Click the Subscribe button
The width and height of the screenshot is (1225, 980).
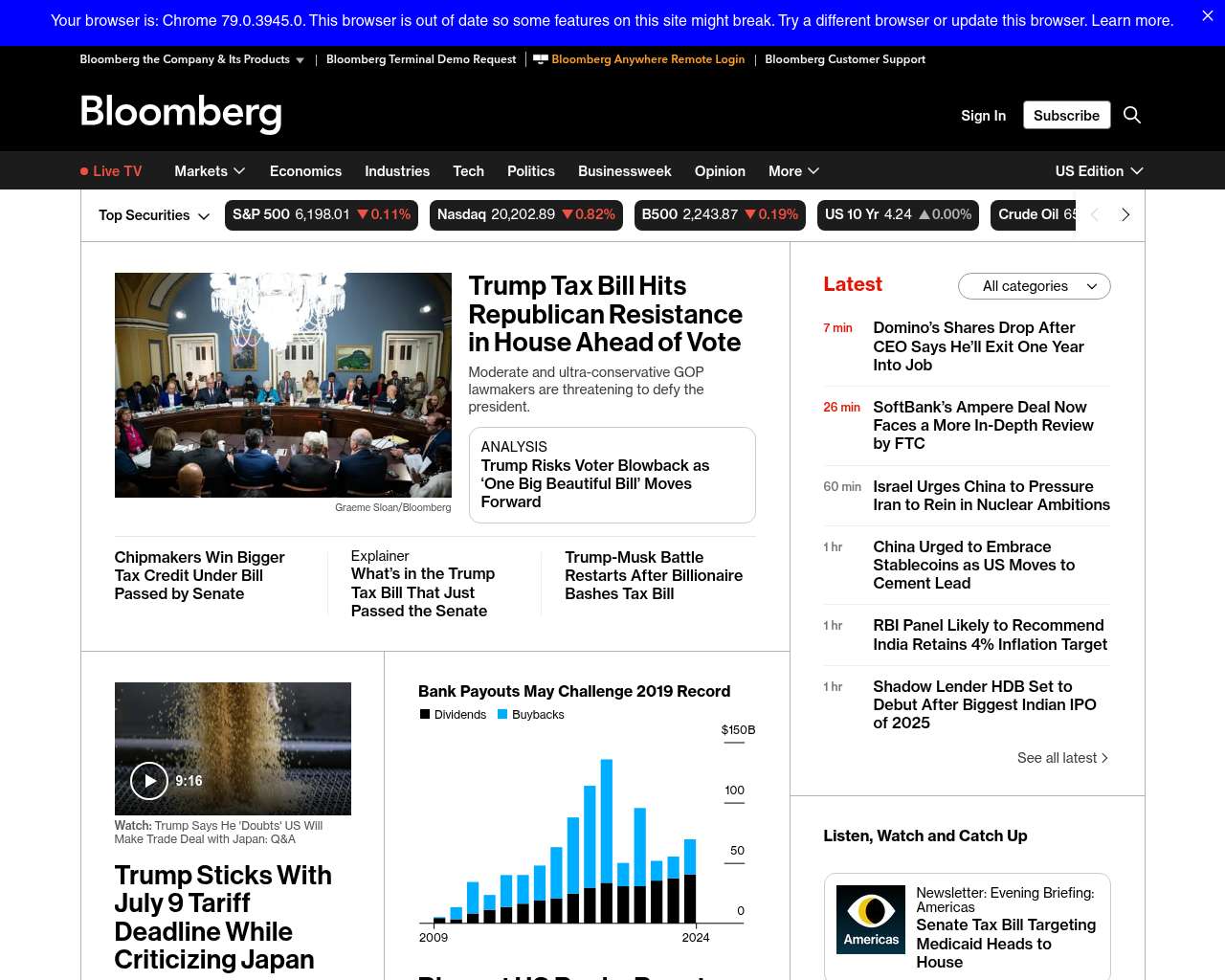(1067, 115)
